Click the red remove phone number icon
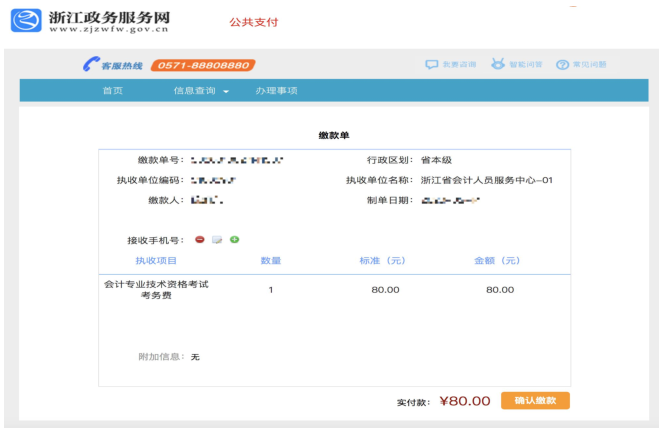The height and width of the screenshot is (430, 667). coord(200,240)
